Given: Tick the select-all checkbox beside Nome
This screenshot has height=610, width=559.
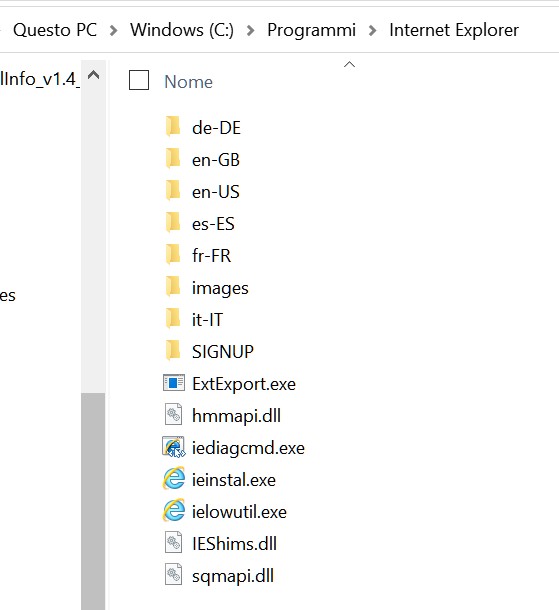Looking at the screenshot, I should [139, 80].
